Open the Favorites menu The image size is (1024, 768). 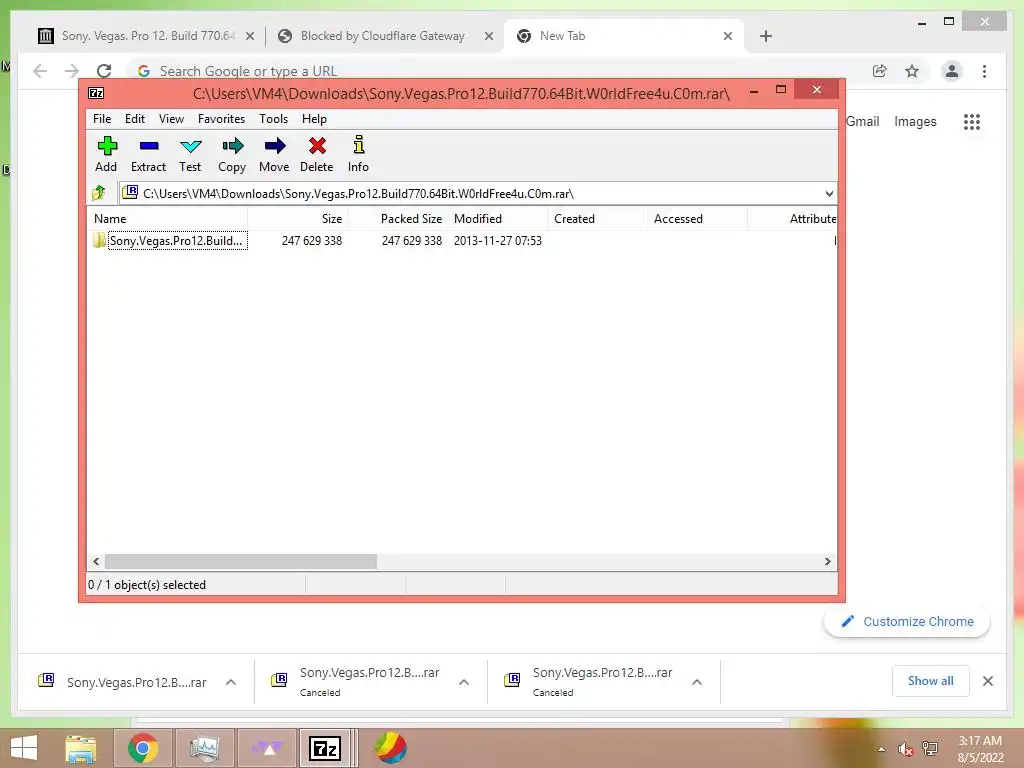pos(221,119)
